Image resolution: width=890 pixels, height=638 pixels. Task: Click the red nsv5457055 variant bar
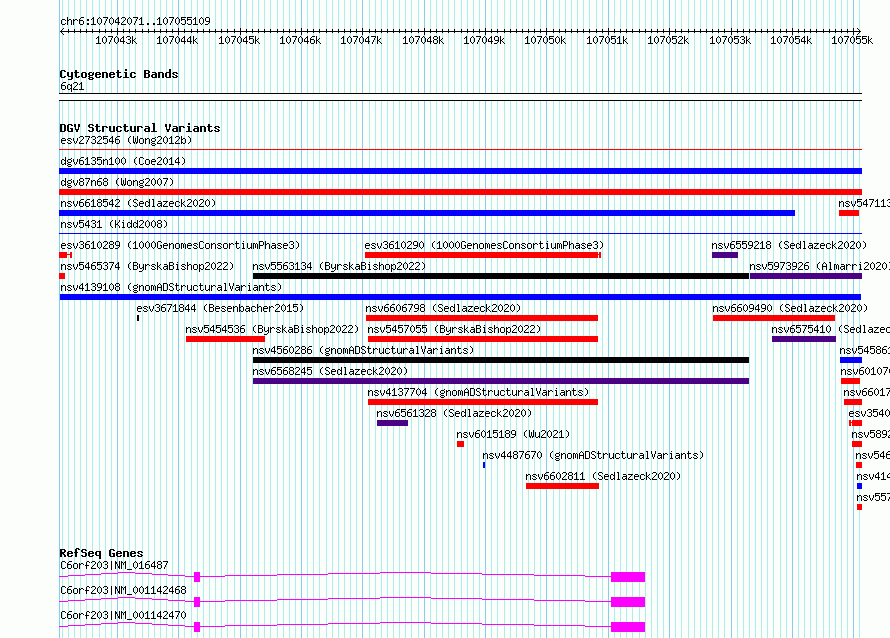483,339
